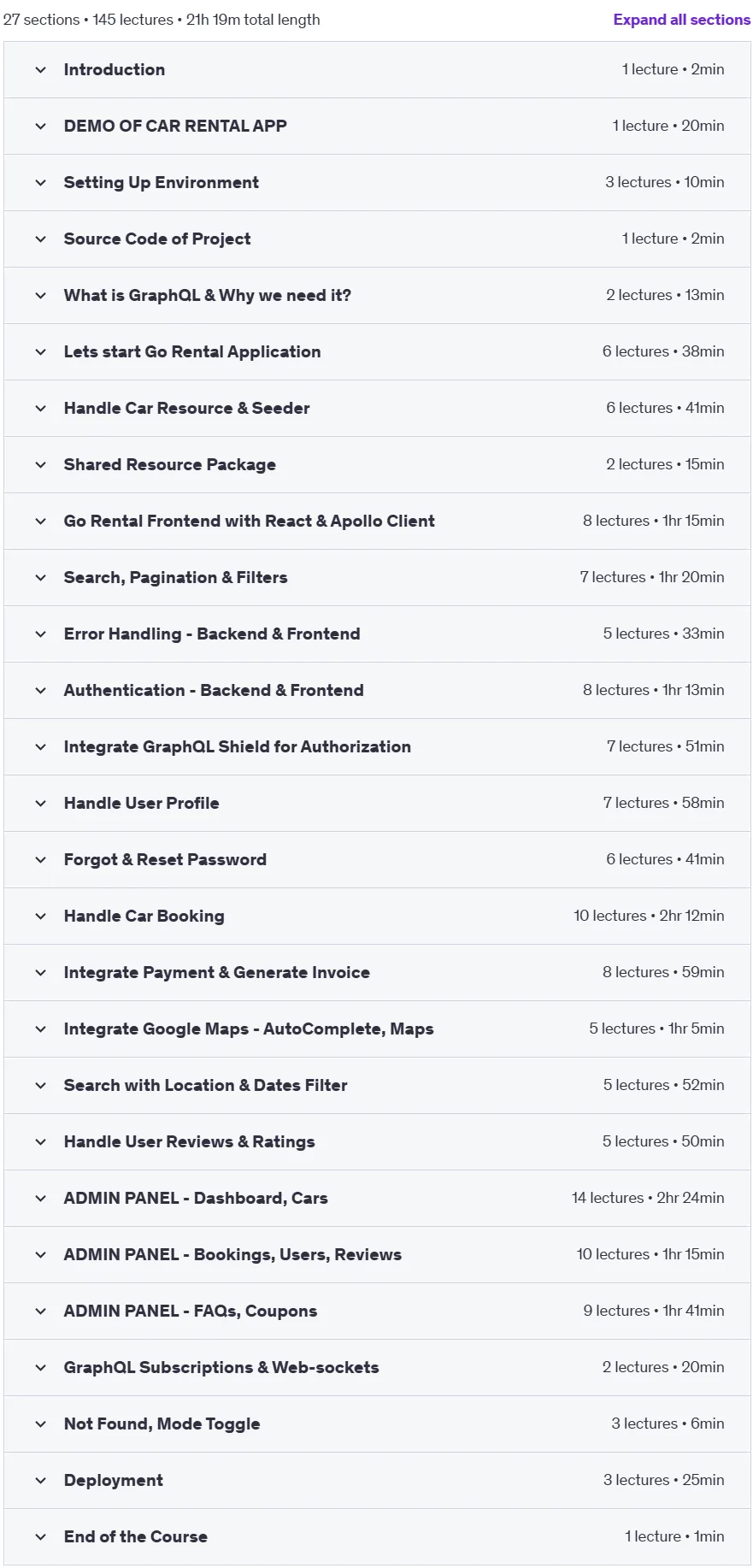This screenshot has width=753, height=1568.
Task: Expand all sections link
Action: click(x=681, y=20)
